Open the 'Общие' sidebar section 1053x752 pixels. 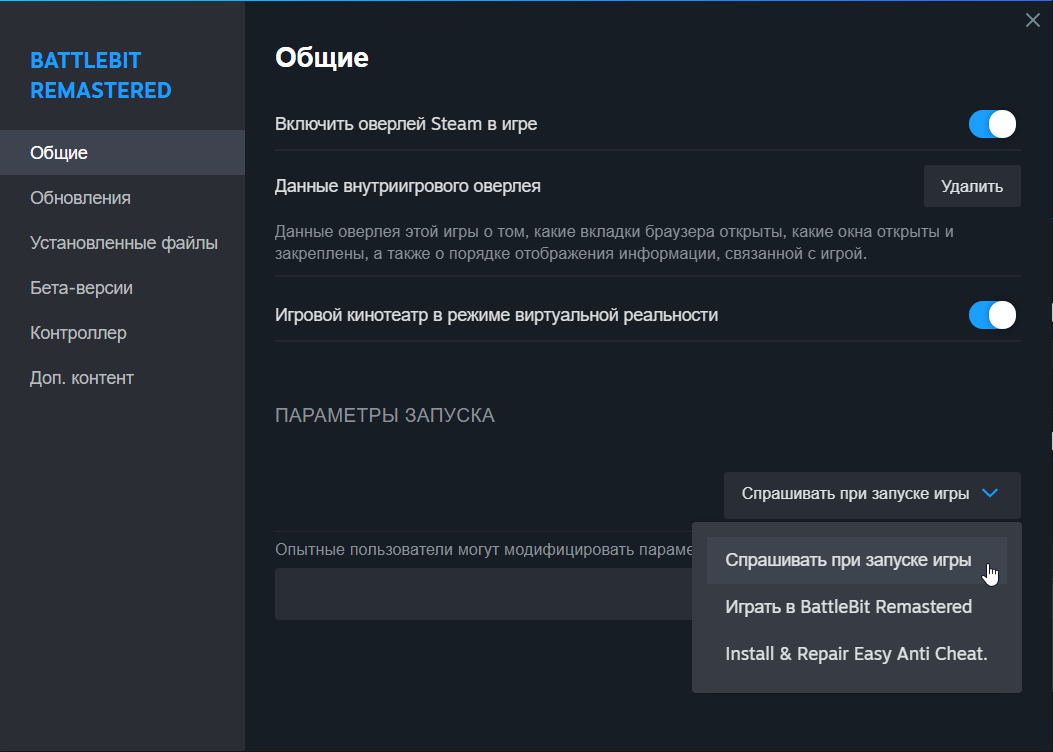[x=59, y=153]
